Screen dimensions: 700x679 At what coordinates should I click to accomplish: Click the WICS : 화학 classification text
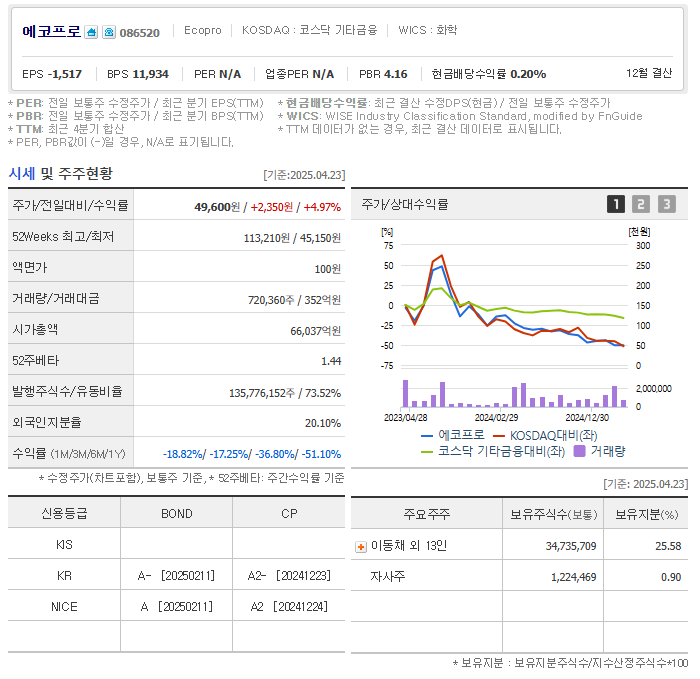click(428, 30)
